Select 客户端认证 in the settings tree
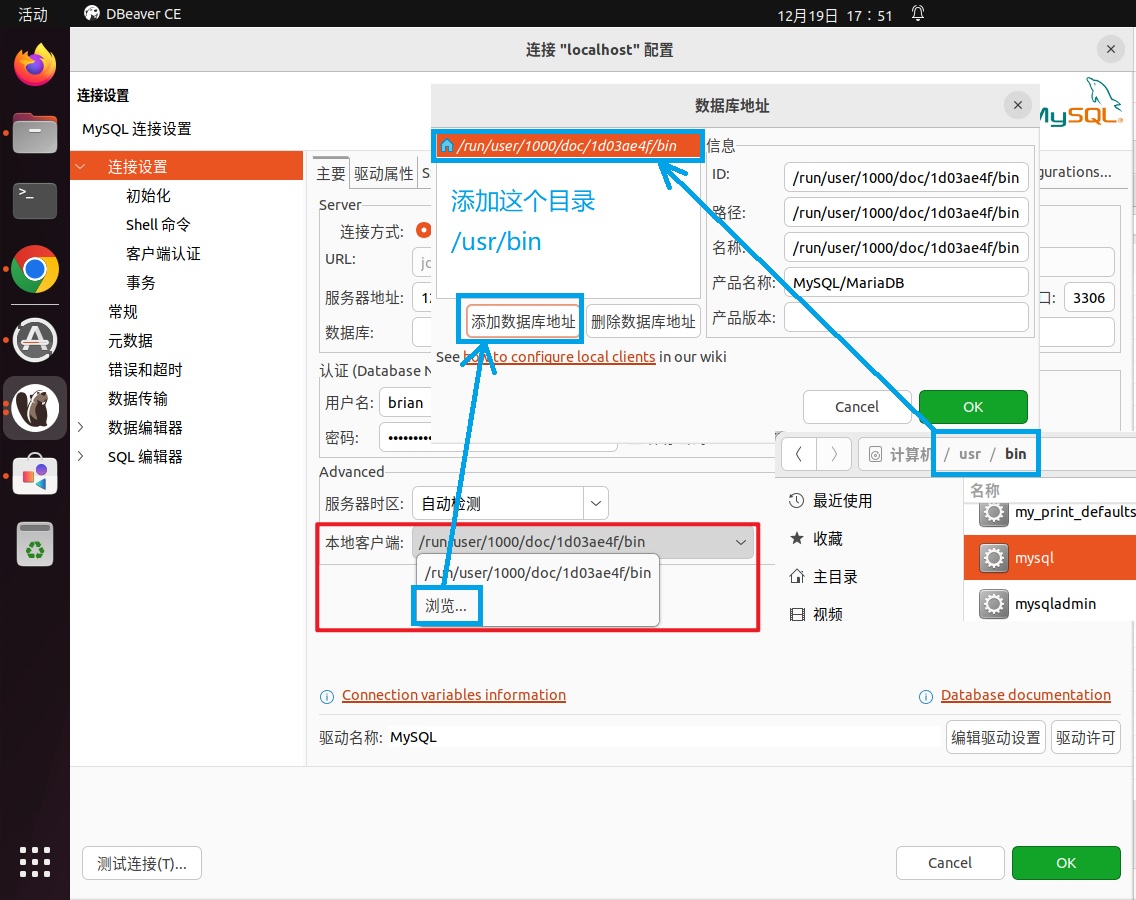 [163, 254]
